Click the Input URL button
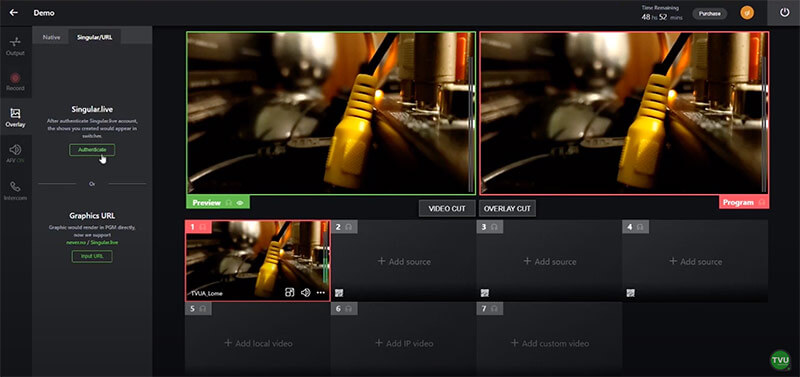The width and height of the screenshot is (800, 377). (92, 256)
